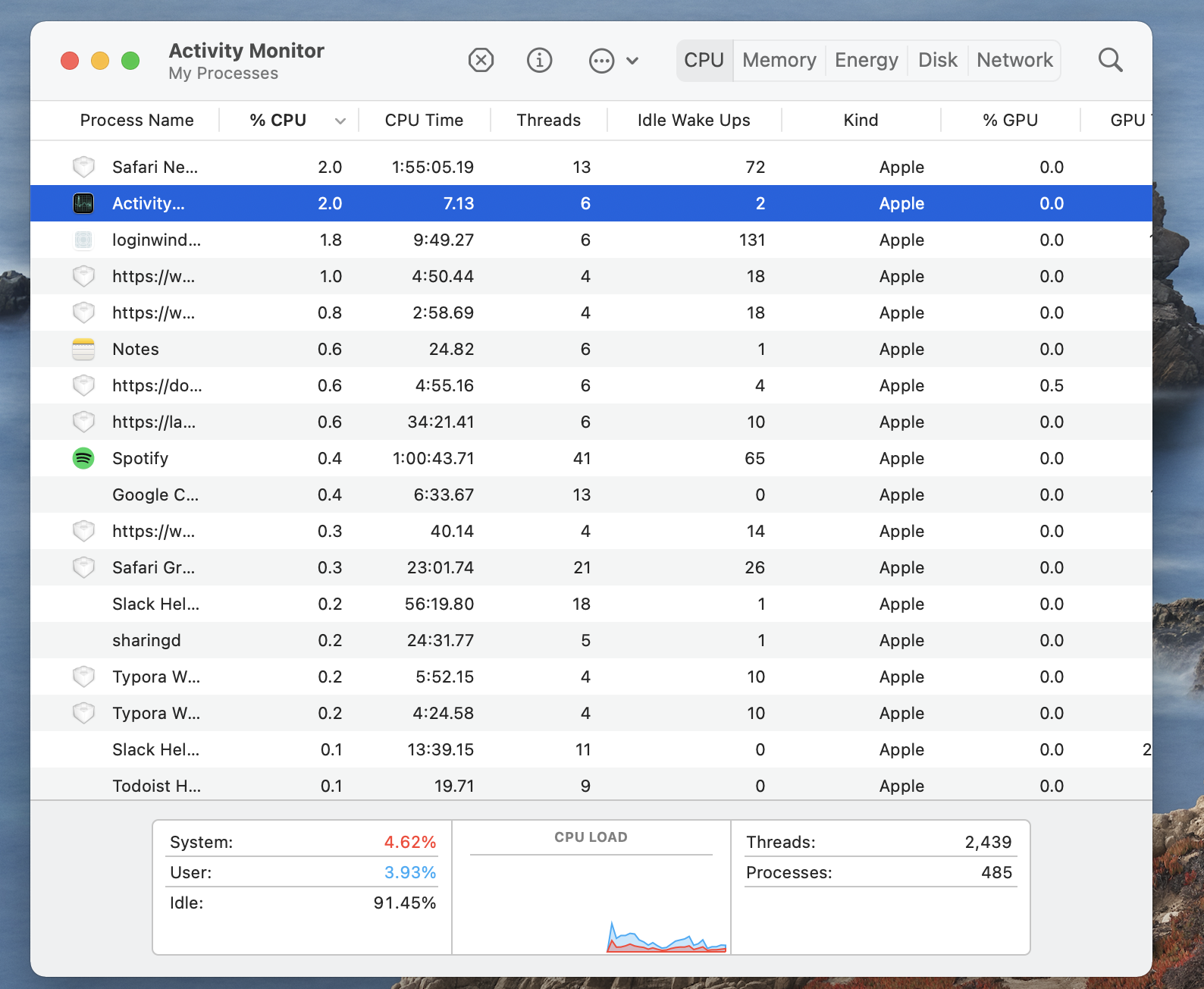Click the Stop process (X) toolbar icon
This screenshot has height=989, width=1204.
click(481, 60)
